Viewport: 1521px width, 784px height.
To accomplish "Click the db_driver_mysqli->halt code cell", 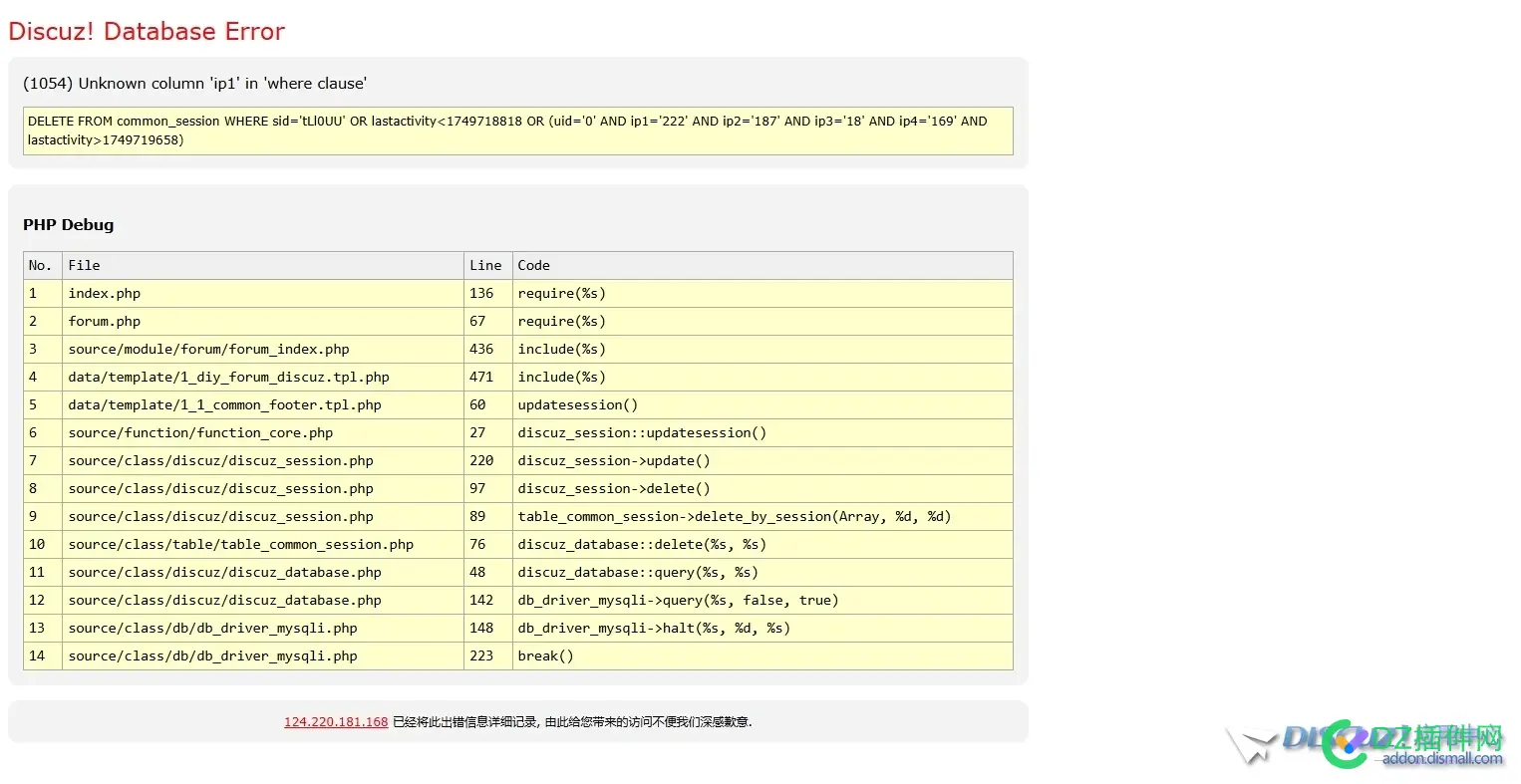I will 654,629.
